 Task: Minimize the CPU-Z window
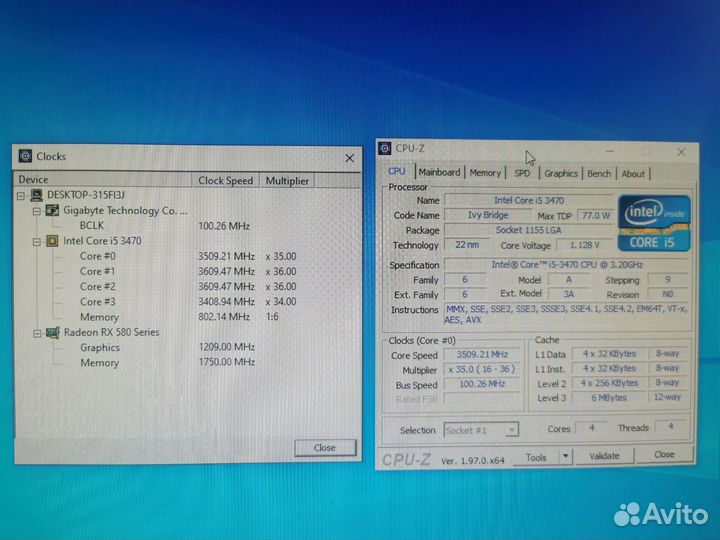(610, 151)
